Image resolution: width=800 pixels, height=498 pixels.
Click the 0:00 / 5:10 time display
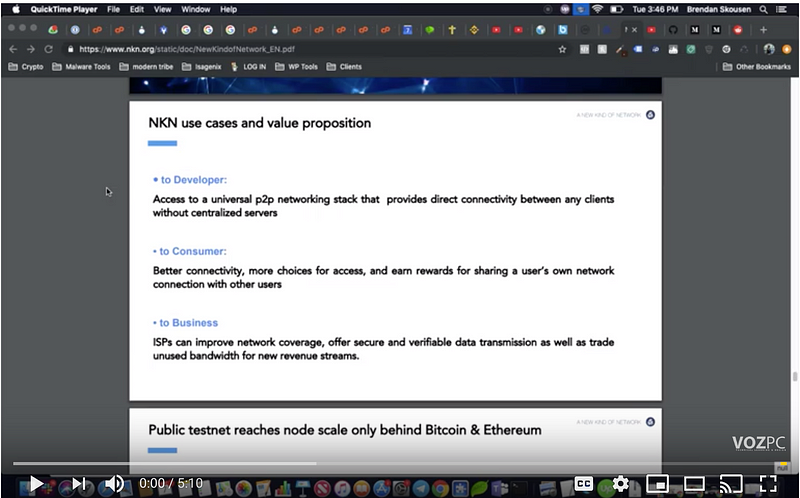click(x=171, y=483)
